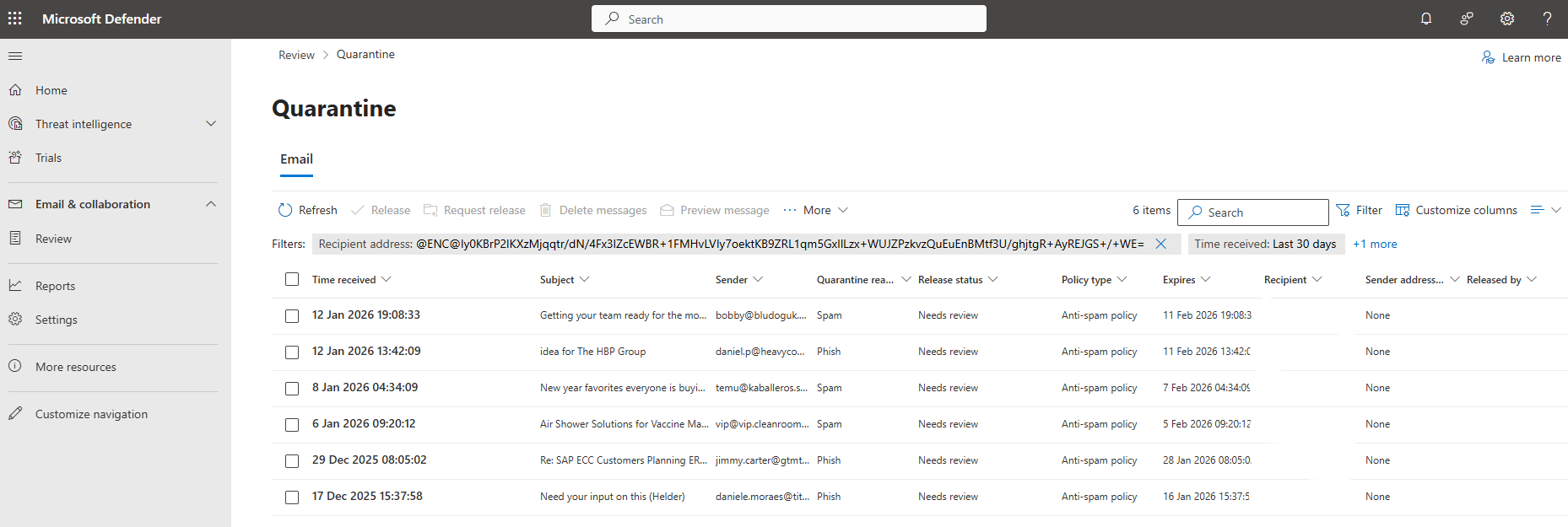Click the +1 more filters link

[x=1375, y=244]
